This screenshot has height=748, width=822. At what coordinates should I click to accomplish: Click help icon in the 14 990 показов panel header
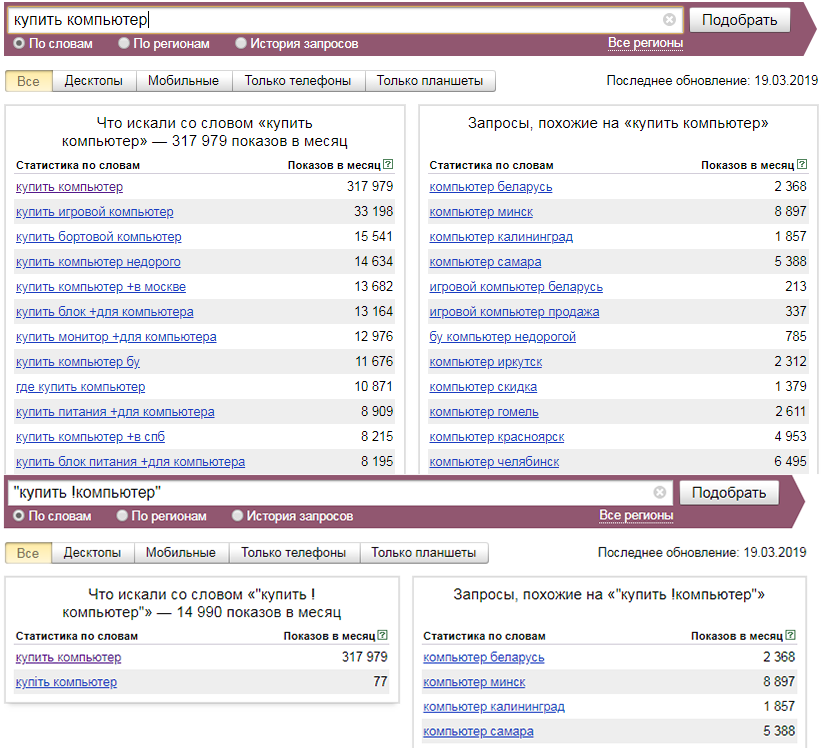click(x=382, y=636)
